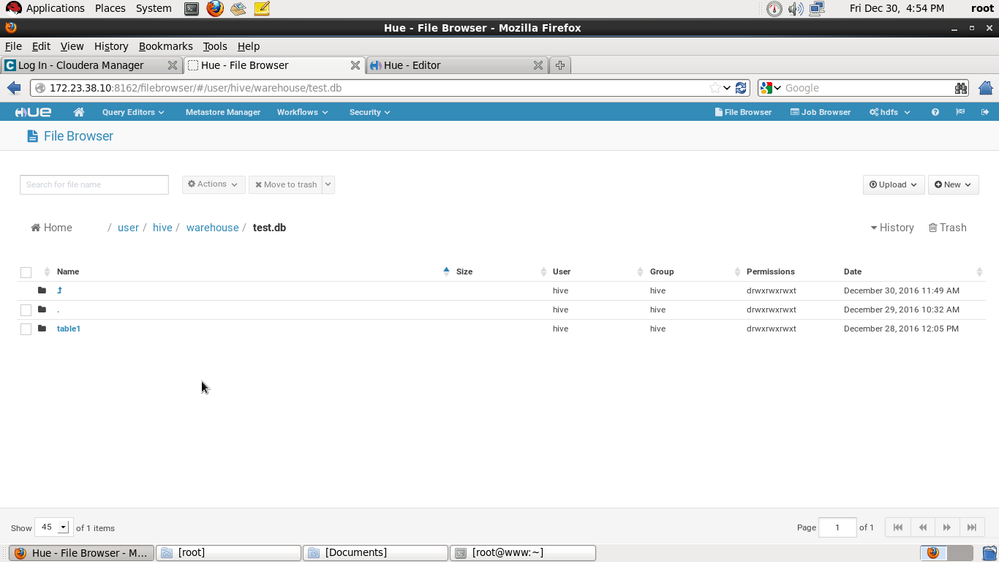Image resolution: width=999 pixels, height=562 pixels.
Task: Expand the History path dropdown
Action: coord(892,227)
